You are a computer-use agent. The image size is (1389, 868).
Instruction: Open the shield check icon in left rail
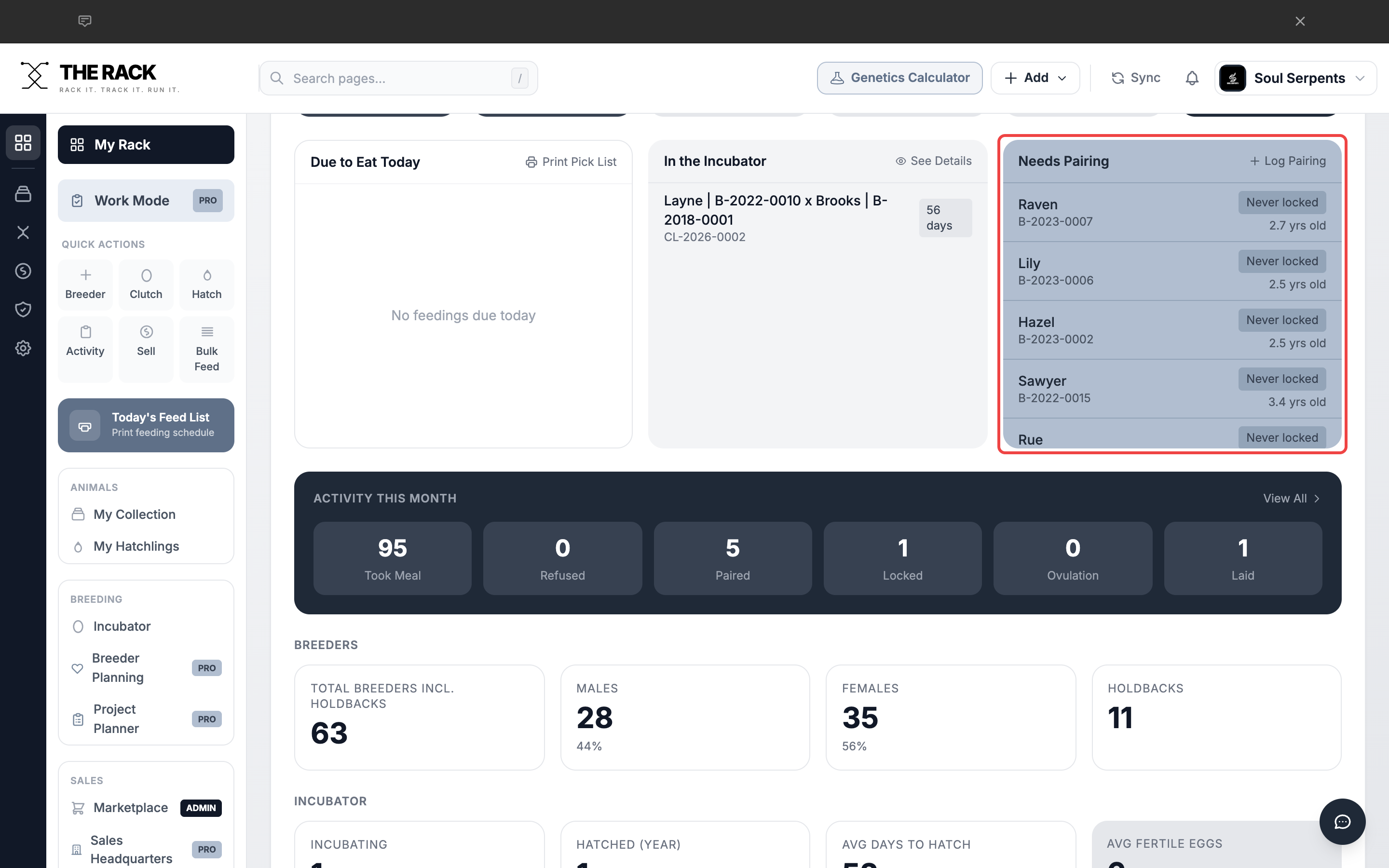(x=23, y=310)
